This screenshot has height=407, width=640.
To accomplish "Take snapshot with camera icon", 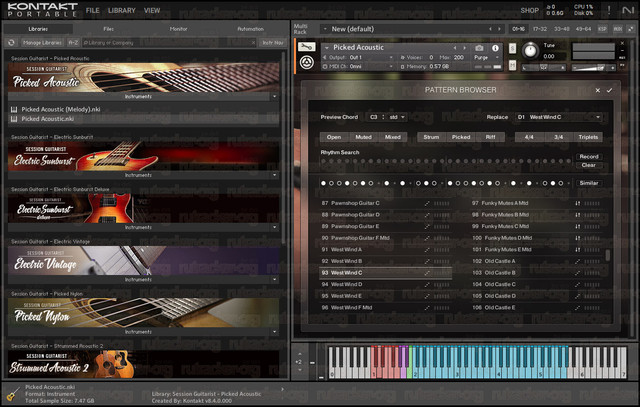I will [479, 48].
